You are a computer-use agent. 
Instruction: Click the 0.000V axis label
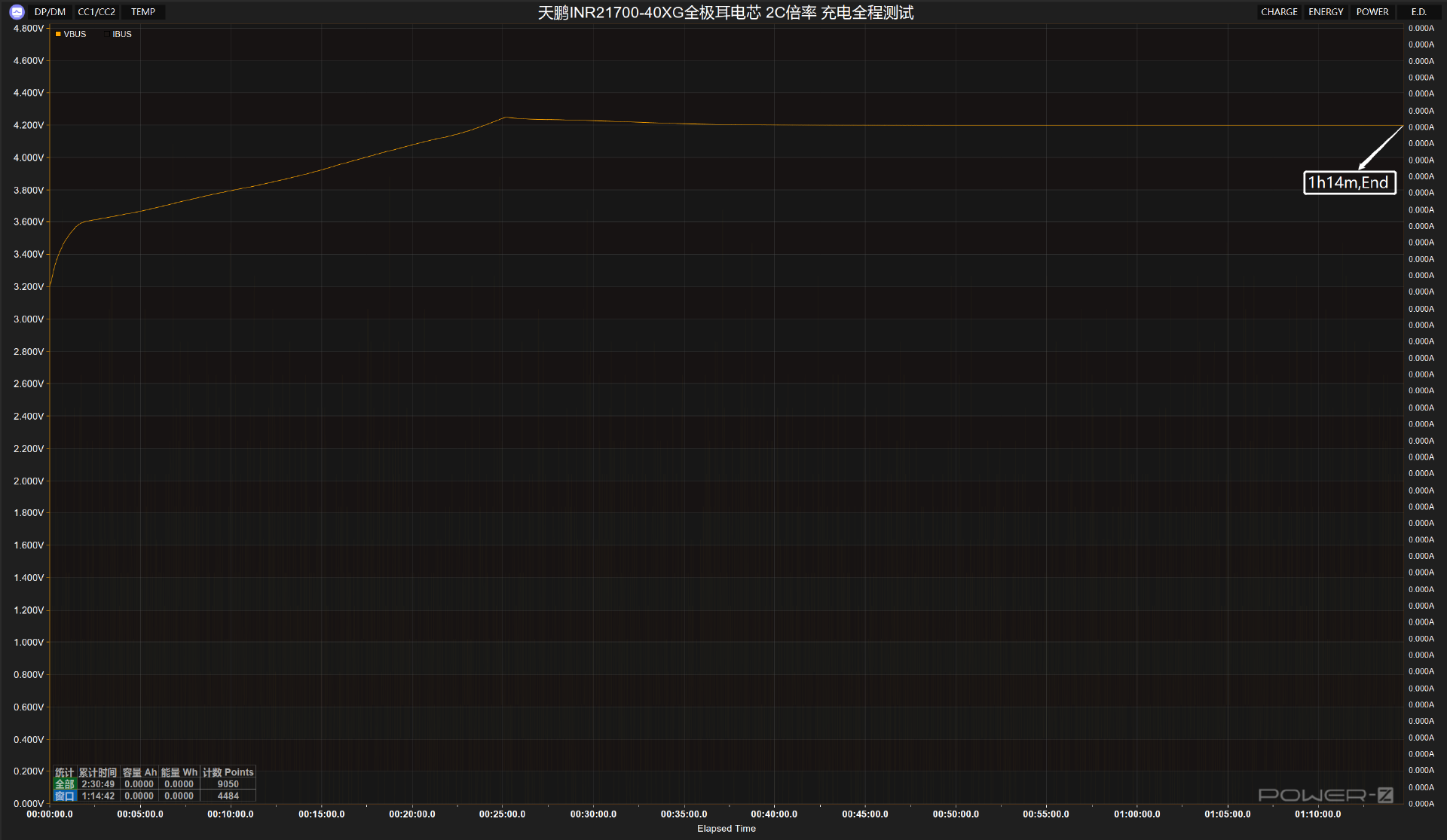click(x=29, y=804)
